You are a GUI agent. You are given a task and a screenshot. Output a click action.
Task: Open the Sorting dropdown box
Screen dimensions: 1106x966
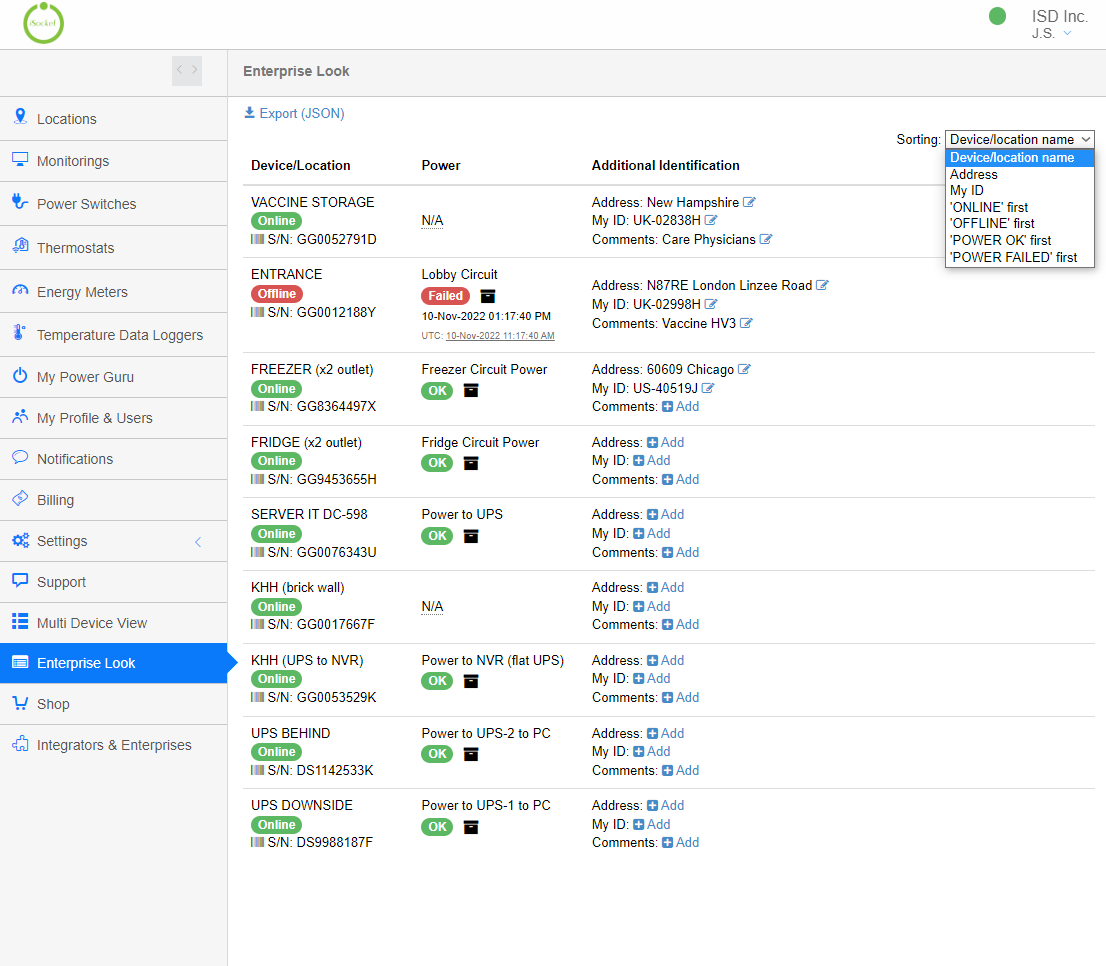click(1019, 140)
